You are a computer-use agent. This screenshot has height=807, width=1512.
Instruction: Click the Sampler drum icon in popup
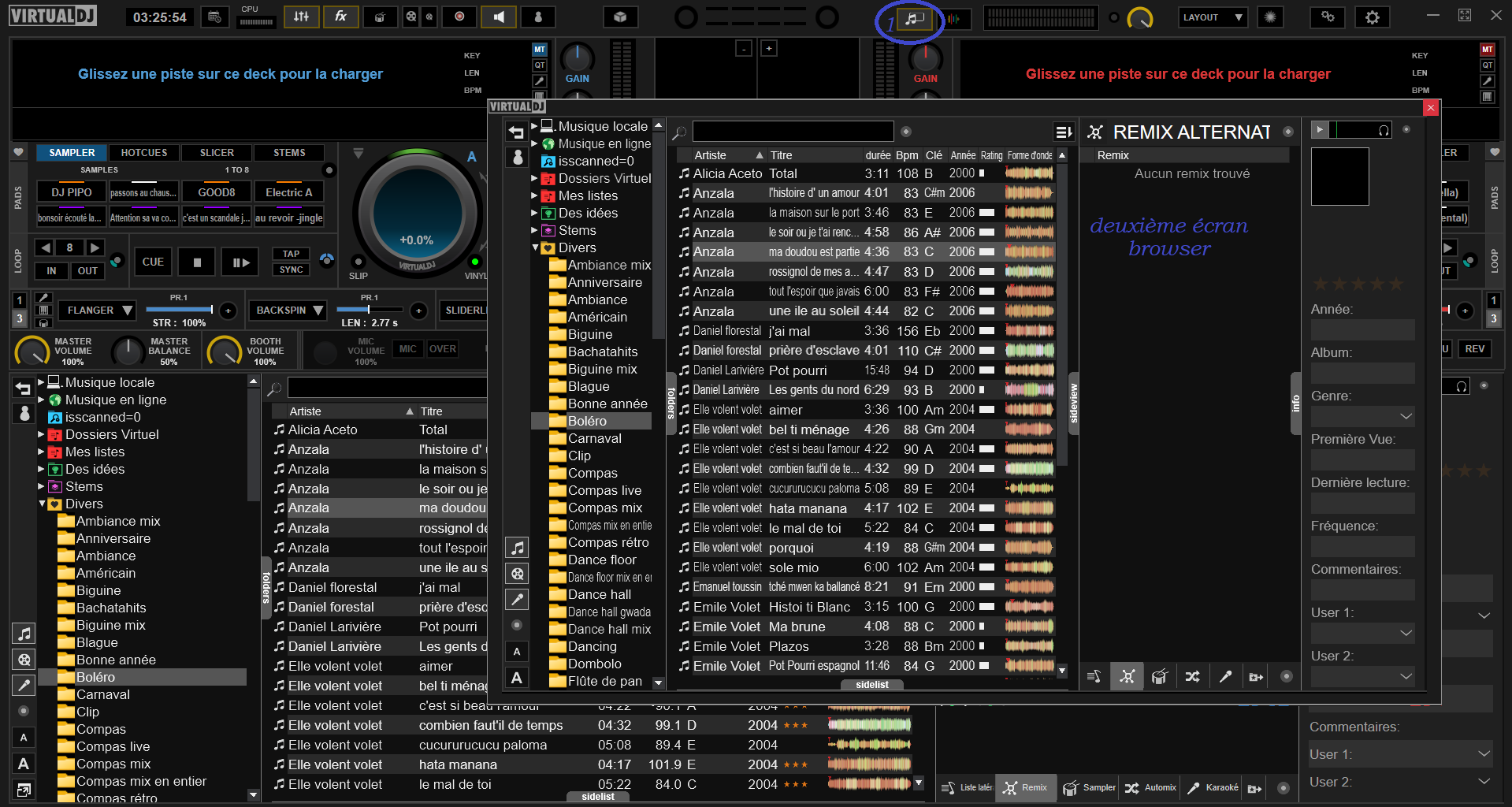click(x=1159, y=676)
